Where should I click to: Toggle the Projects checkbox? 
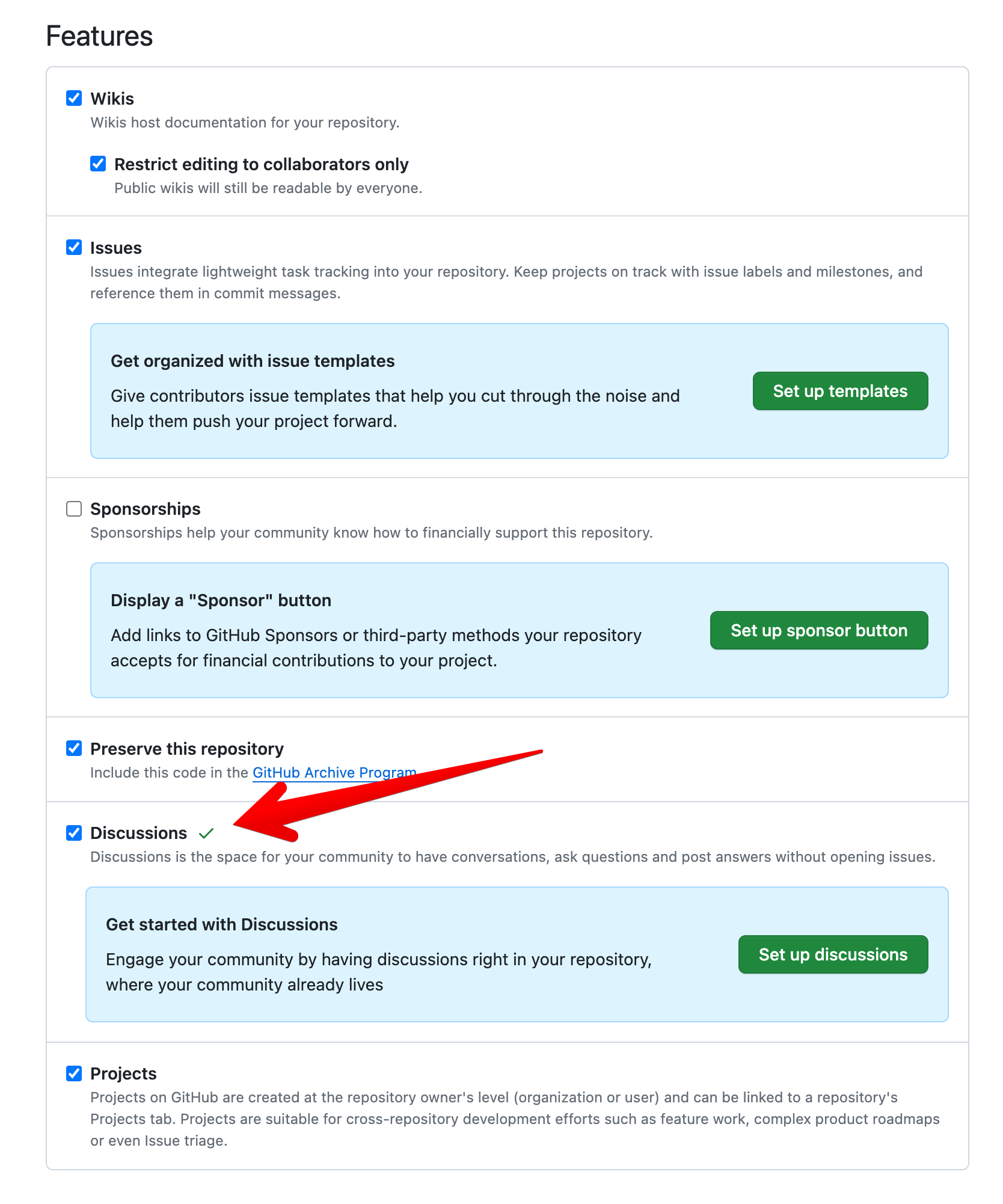point(73,1073)
